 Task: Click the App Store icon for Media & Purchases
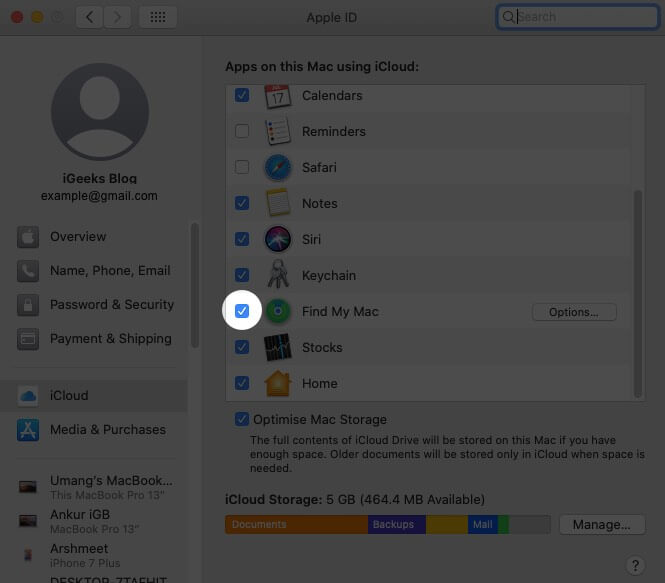(28, 430)
